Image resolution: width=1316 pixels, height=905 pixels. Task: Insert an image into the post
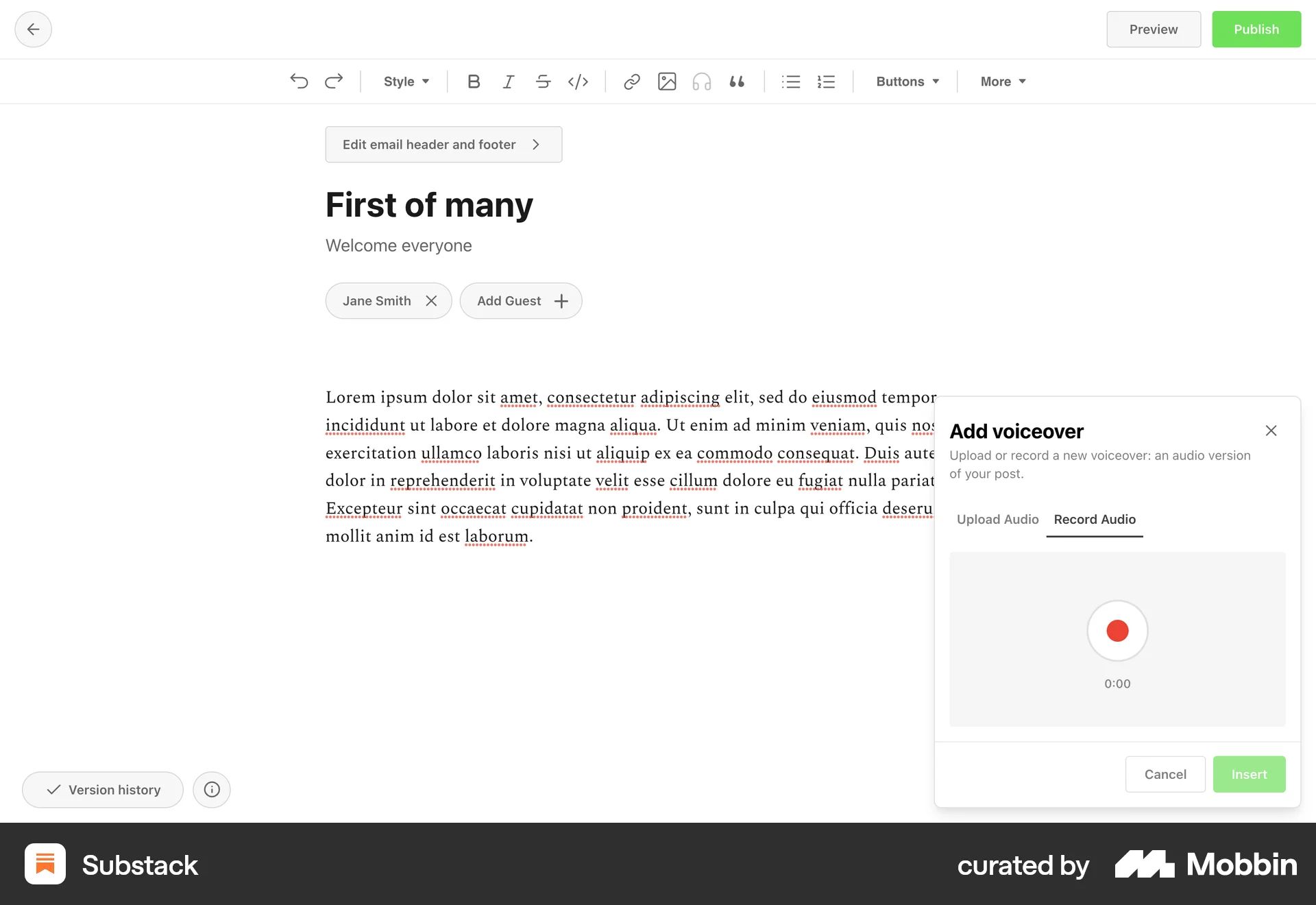click(x=667, y=82)
